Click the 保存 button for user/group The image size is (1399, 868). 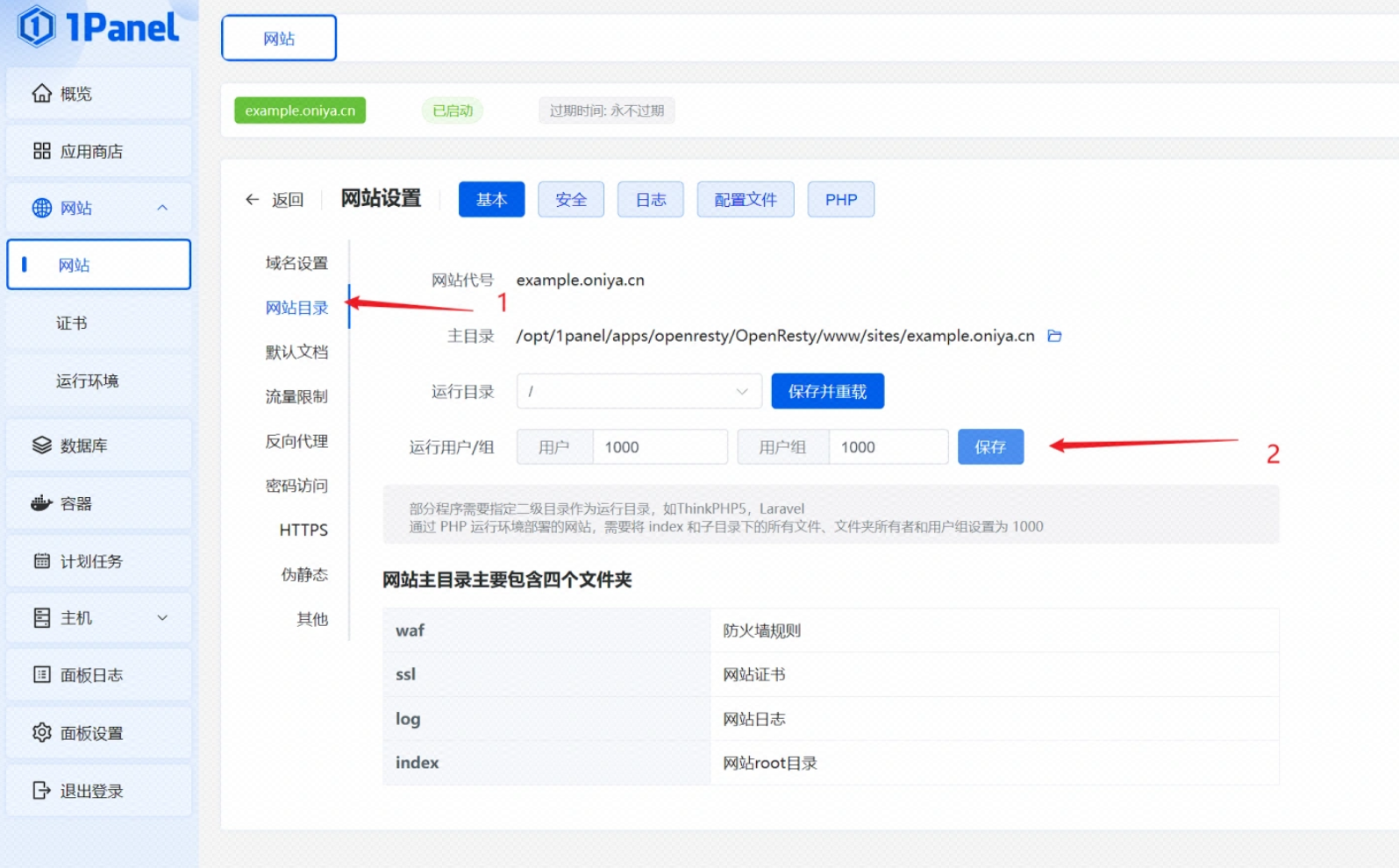click(x=989, y=447)
